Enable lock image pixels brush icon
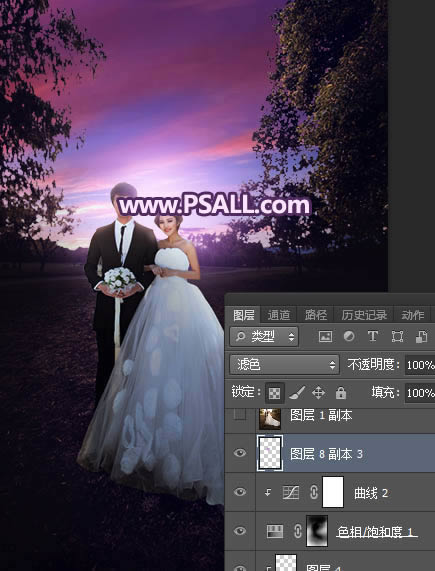Screen dimensions: 435x571 [x=297, y=393]
